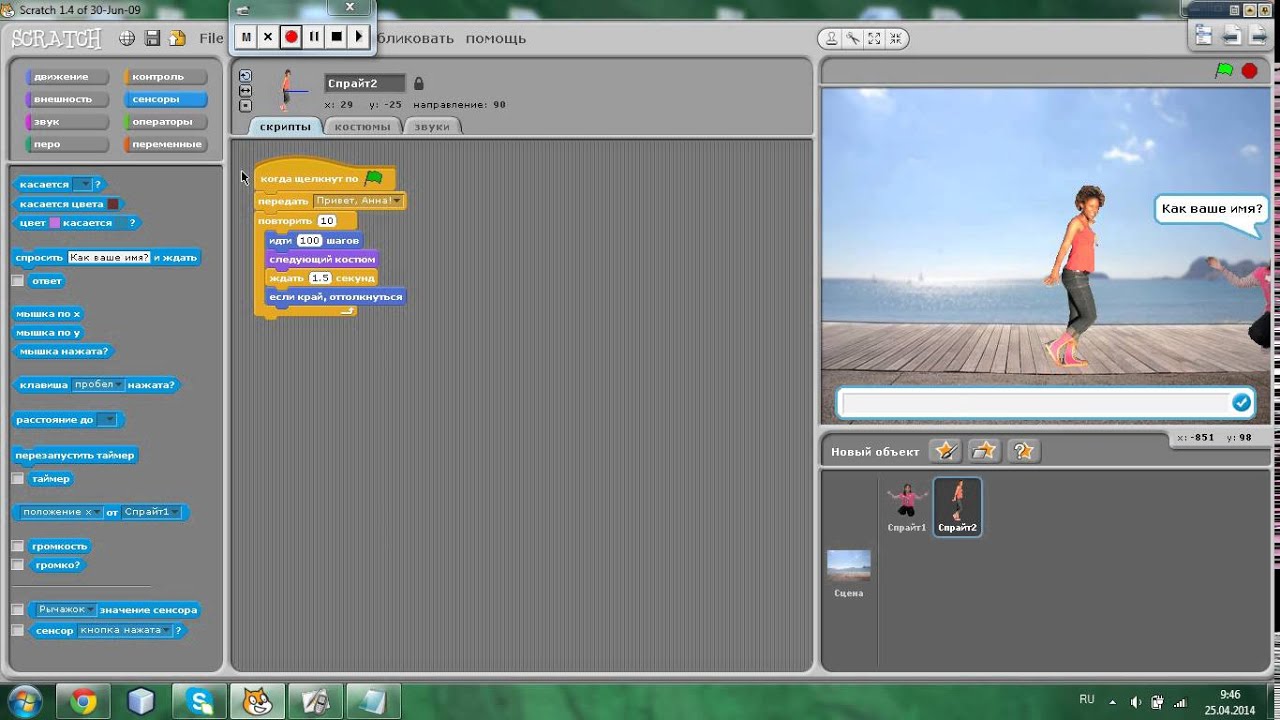Switch to the 'звуки' tab

click(432, 127)
